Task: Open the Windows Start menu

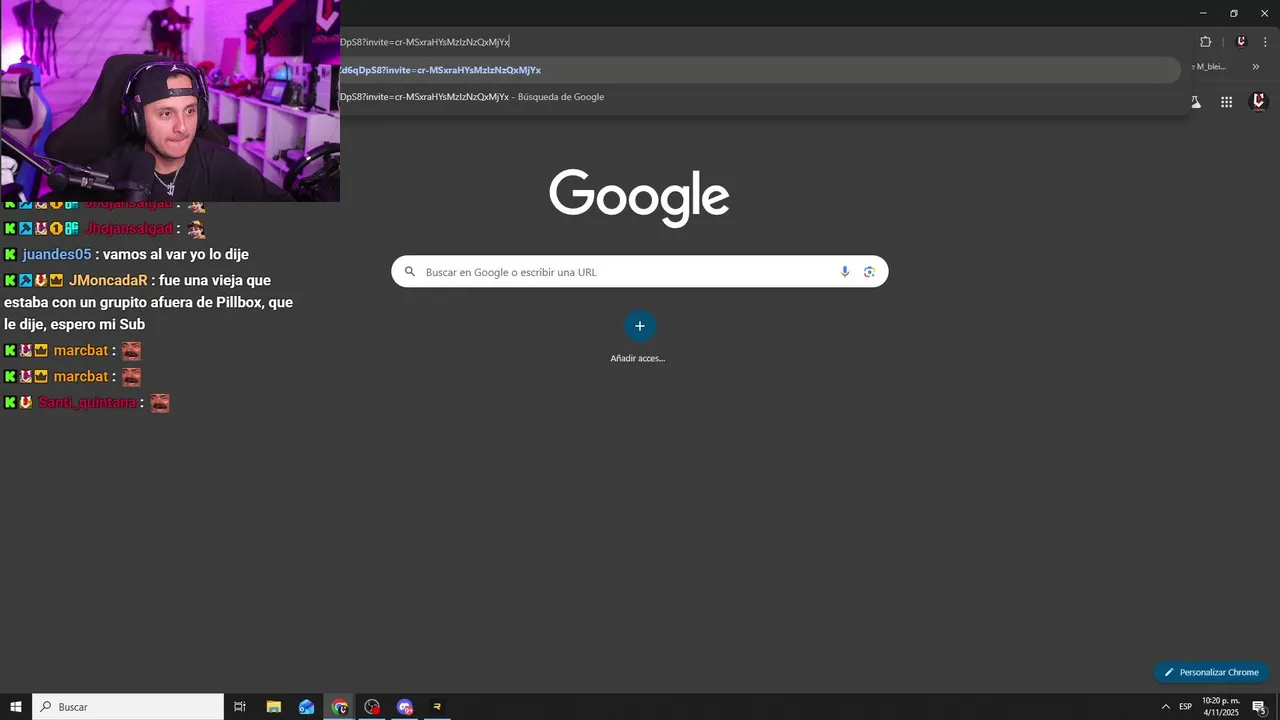Action: point(16,707)
